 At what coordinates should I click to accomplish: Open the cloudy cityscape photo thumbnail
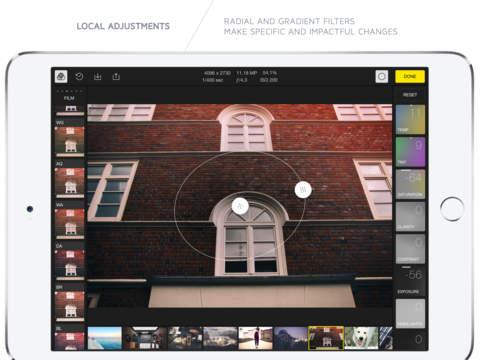click(220, 338)
